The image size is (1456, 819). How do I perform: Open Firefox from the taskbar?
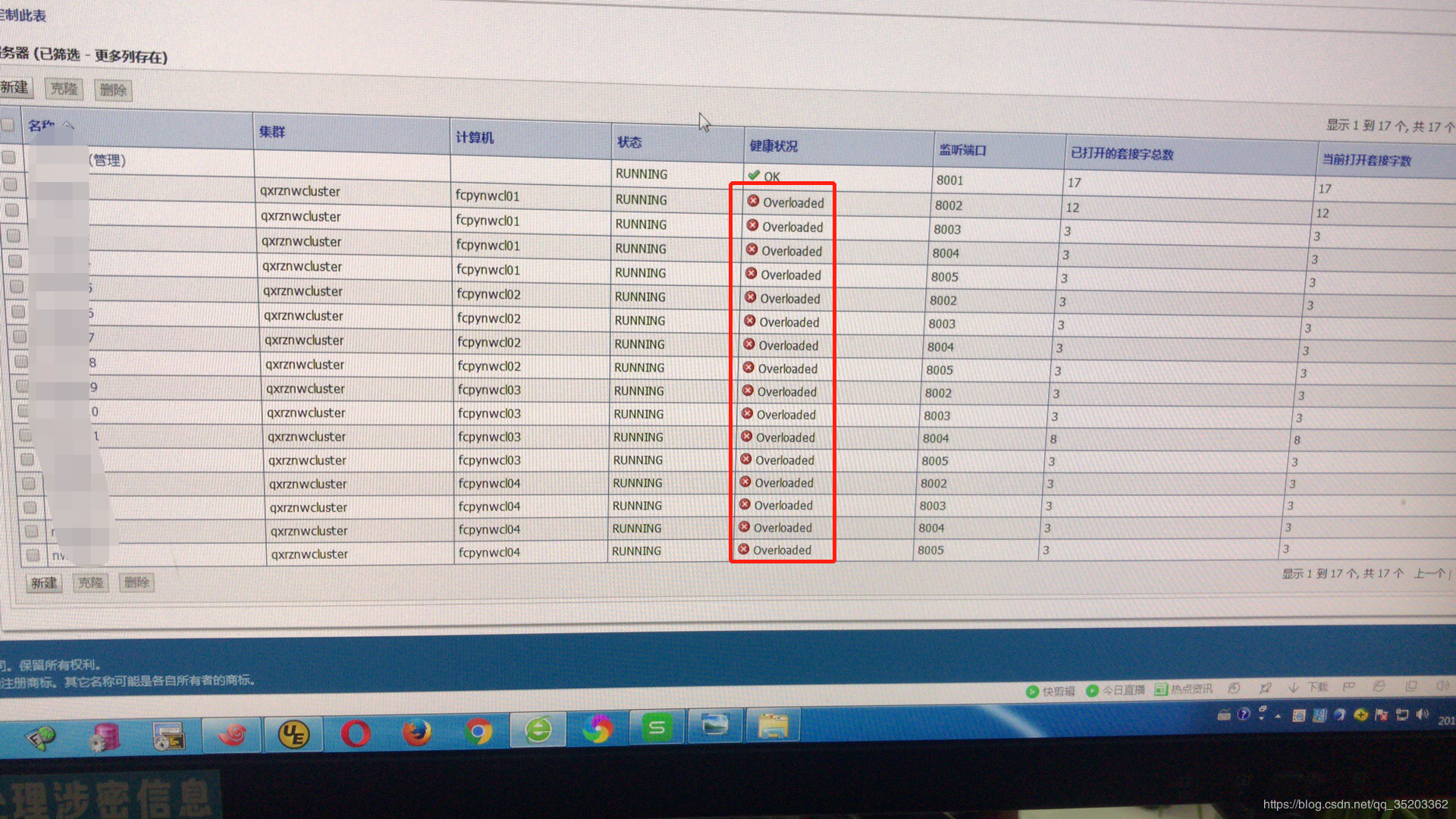point(416,733)
